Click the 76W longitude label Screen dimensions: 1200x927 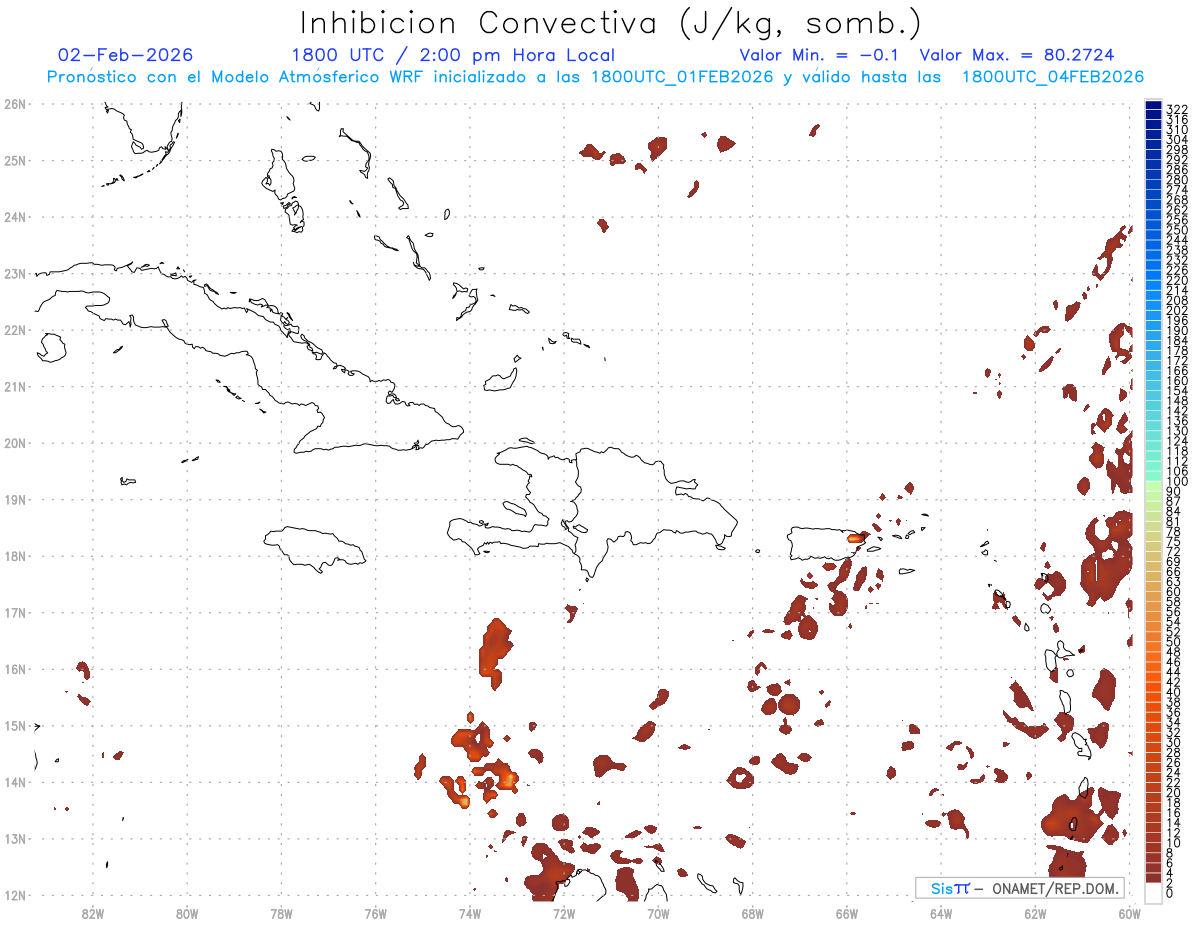point(375,912)
